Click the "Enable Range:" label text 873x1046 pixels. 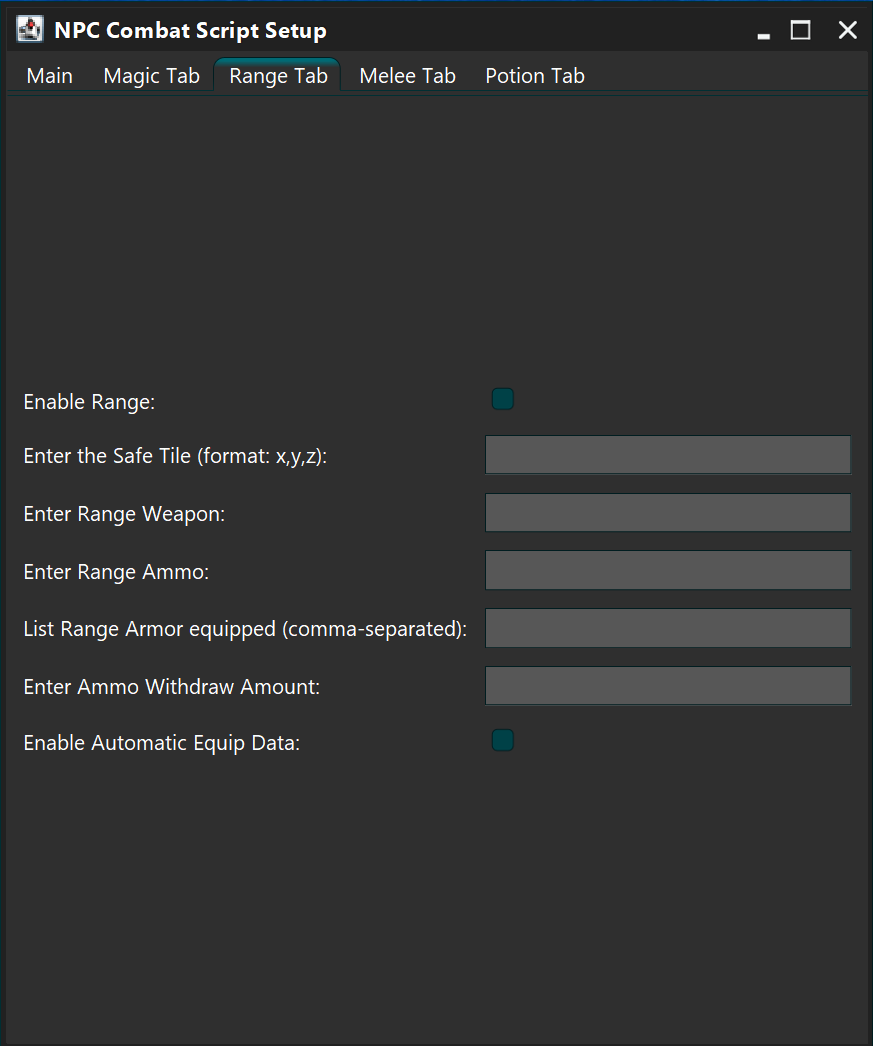tap(89, 402)
